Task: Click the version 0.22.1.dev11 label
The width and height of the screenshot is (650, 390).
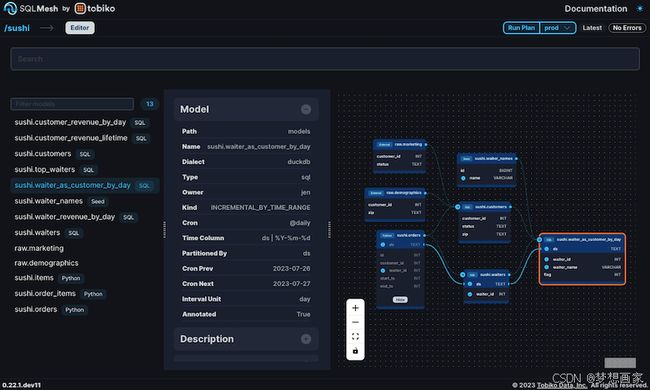Action: [x=21, y=385]
